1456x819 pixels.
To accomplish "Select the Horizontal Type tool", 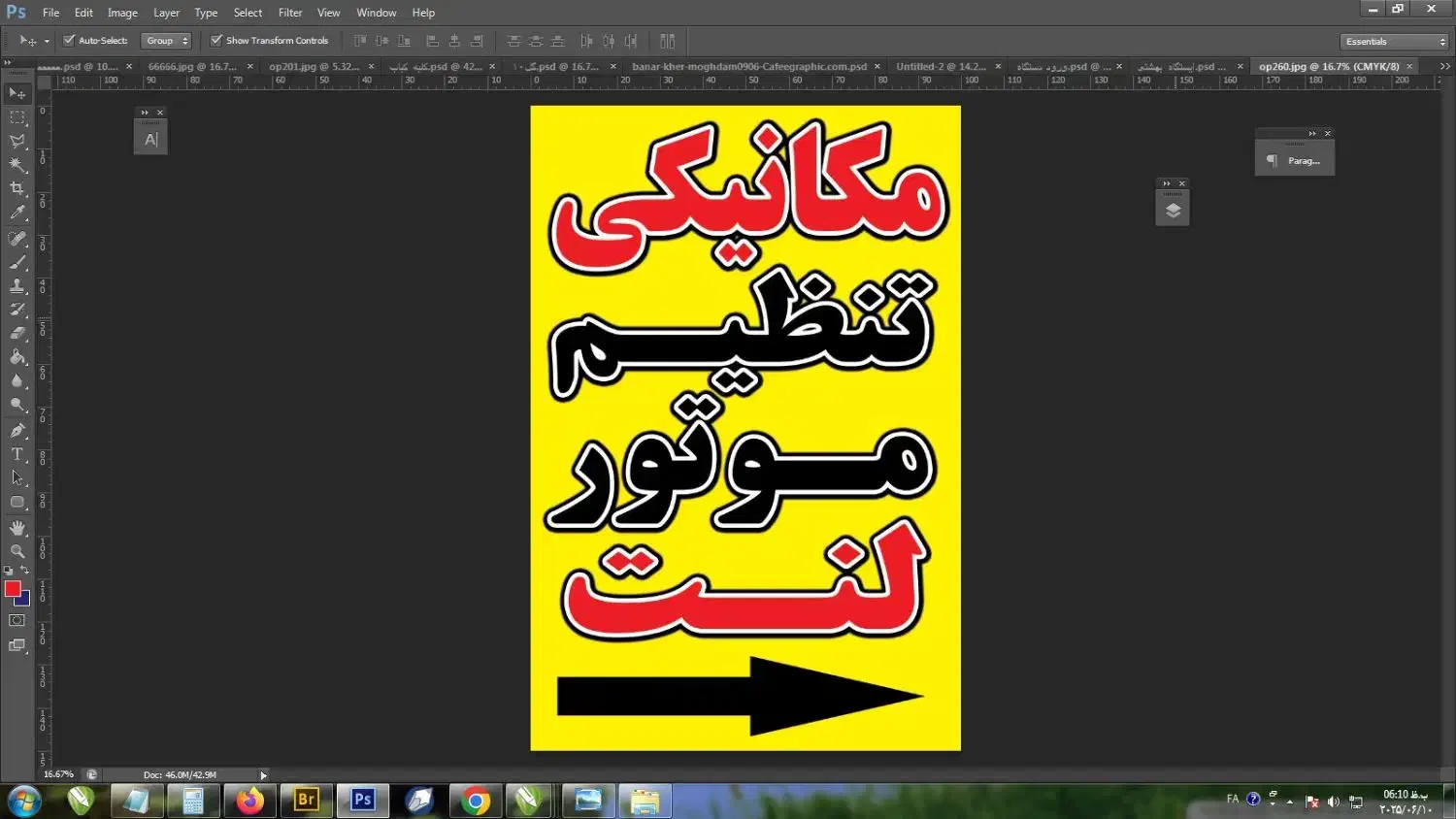I will tap(17, 454).
